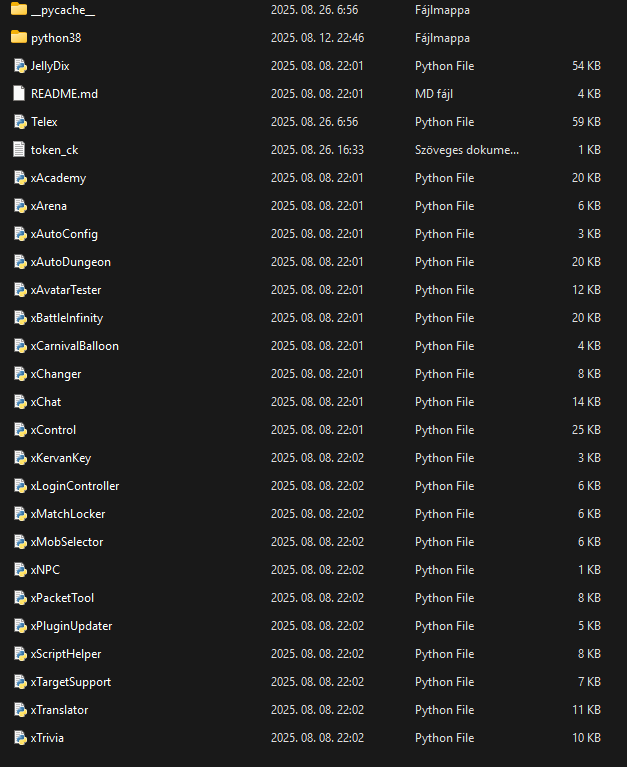
Task: Click the __pycache__ folder icon
Action: pyautogui.click(x=18, y=10)
